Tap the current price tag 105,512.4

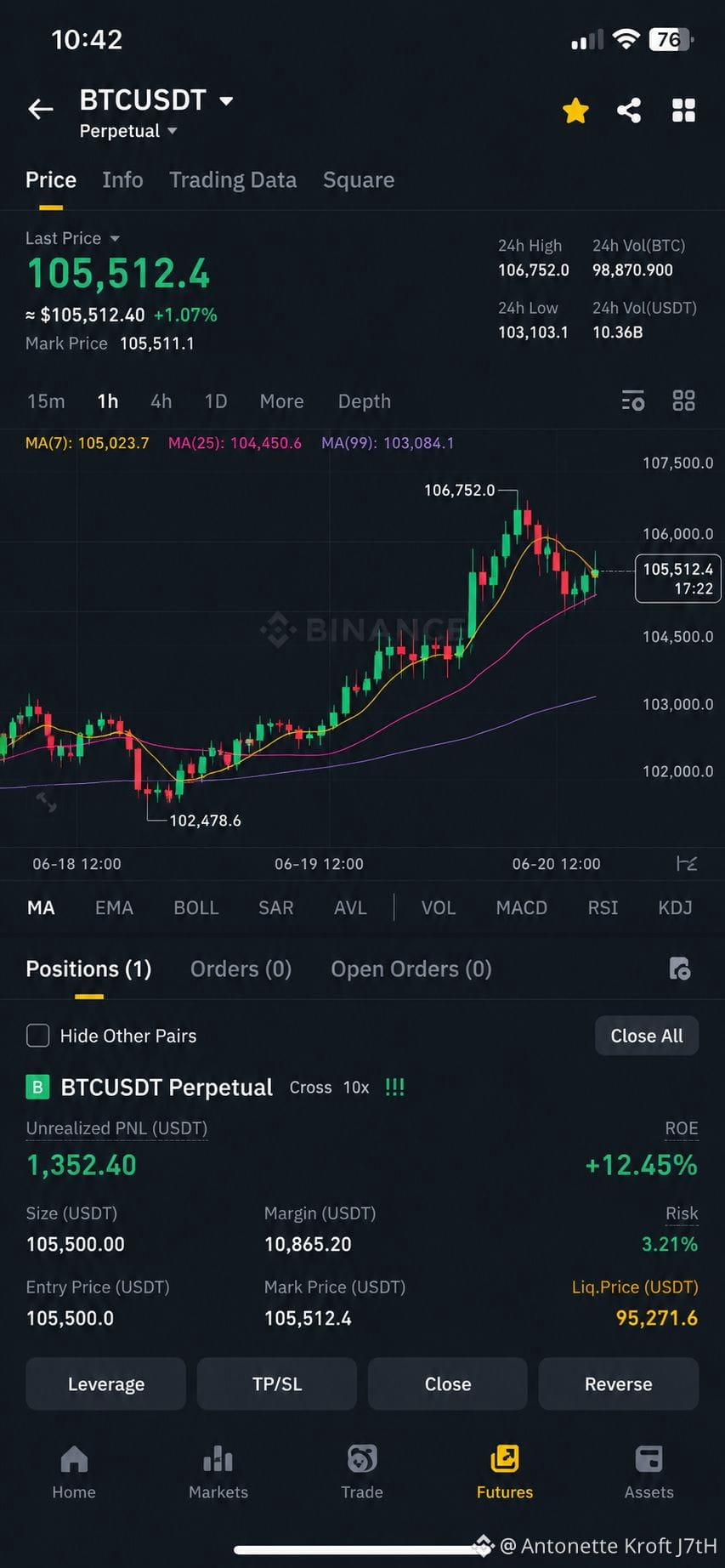(677, 578)
